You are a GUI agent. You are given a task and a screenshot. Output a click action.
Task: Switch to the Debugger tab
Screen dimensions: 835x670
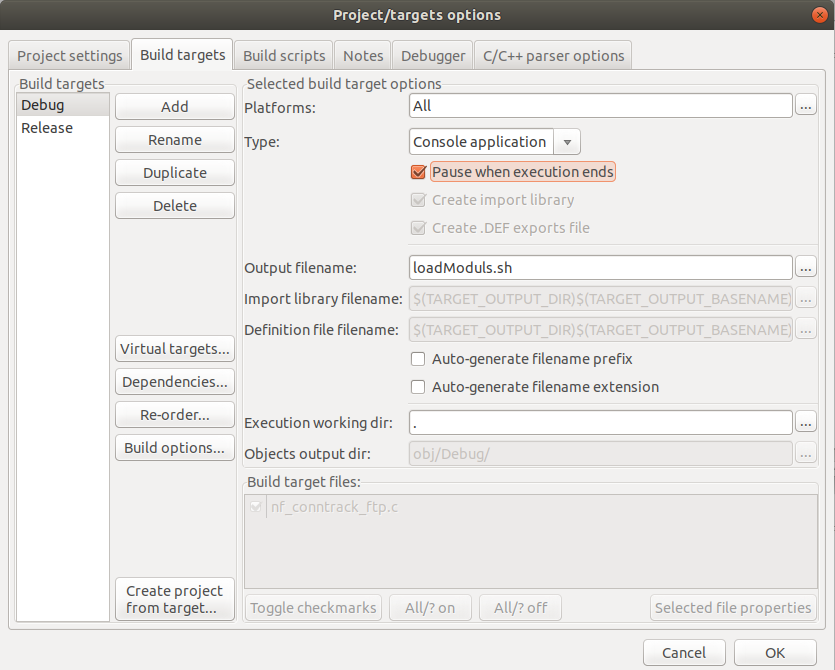[x=432, y=55]
